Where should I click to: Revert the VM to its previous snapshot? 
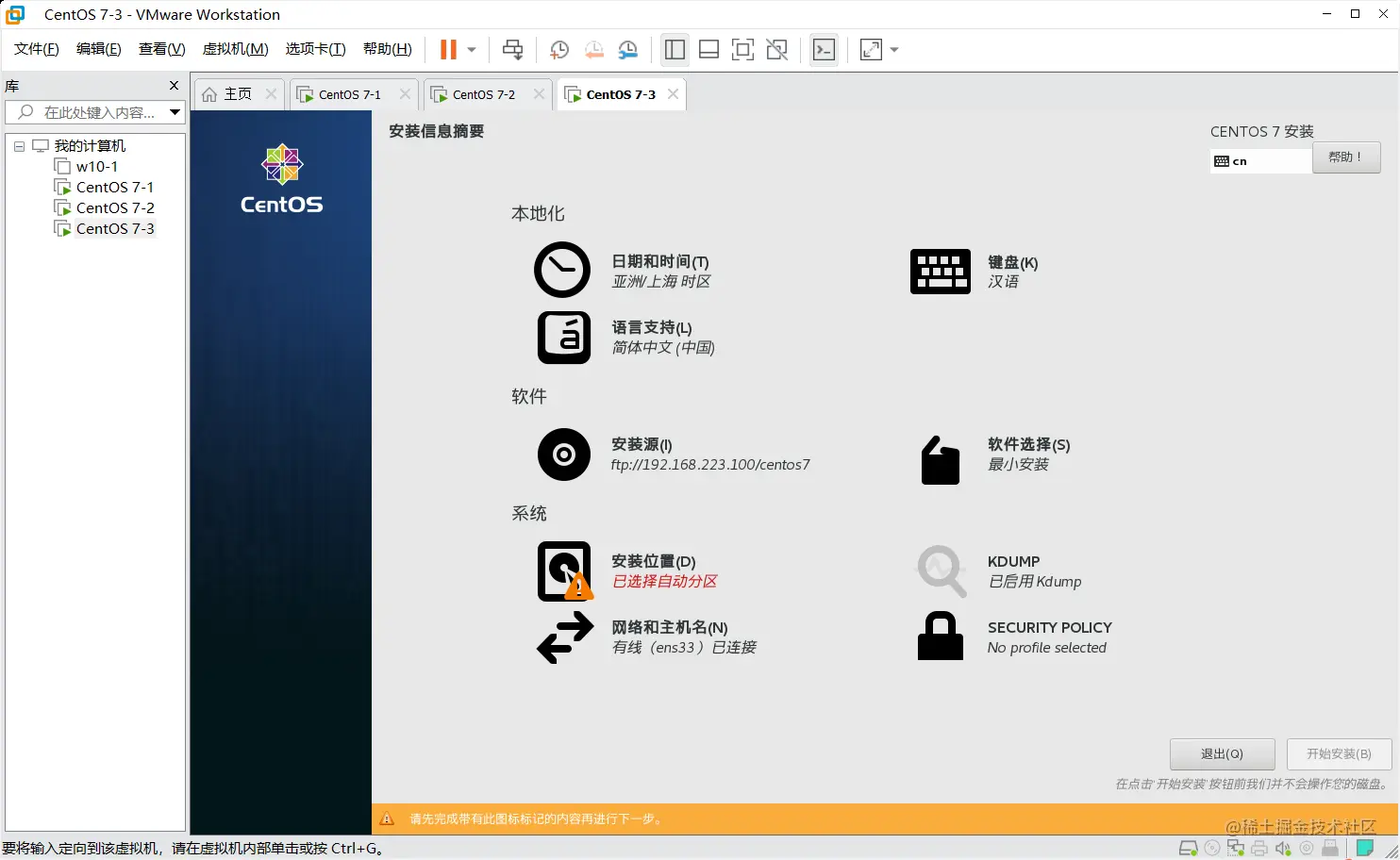(593, 50)
